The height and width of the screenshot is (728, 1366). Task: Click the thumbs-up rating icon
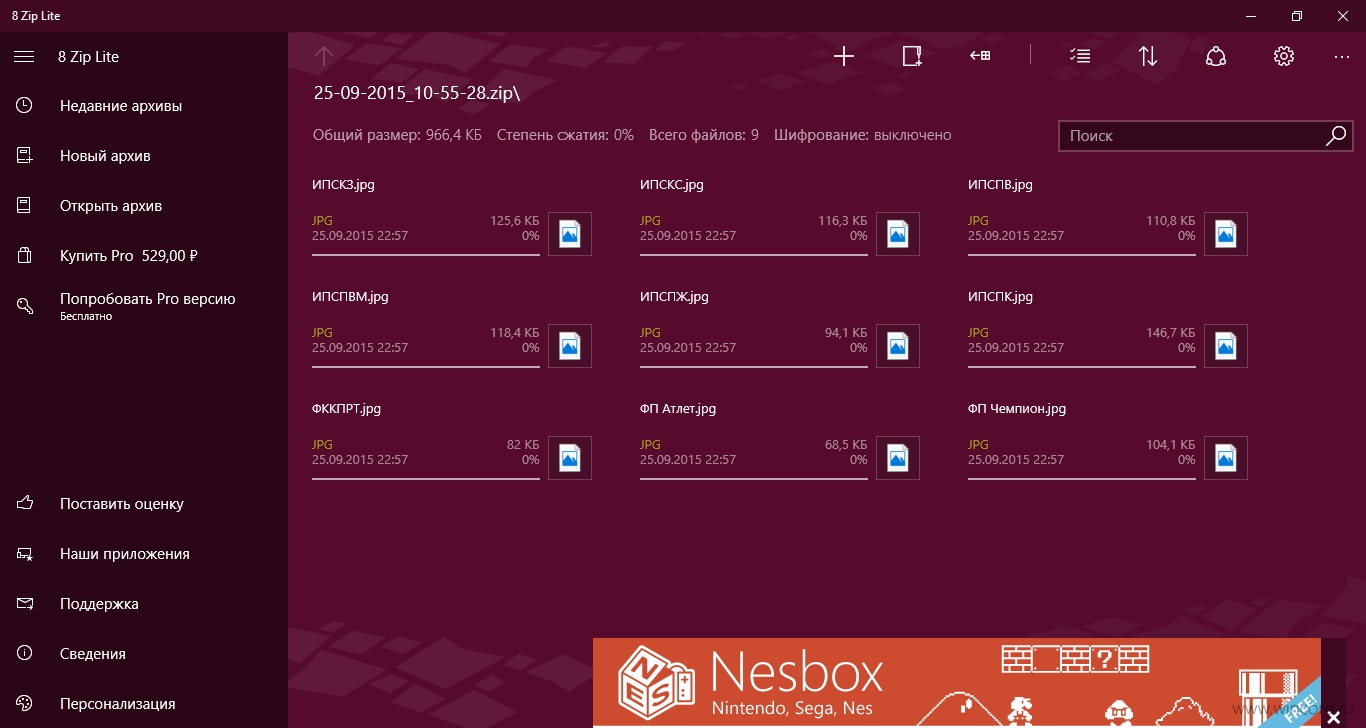pyautogui.click(x=24, y=503)
